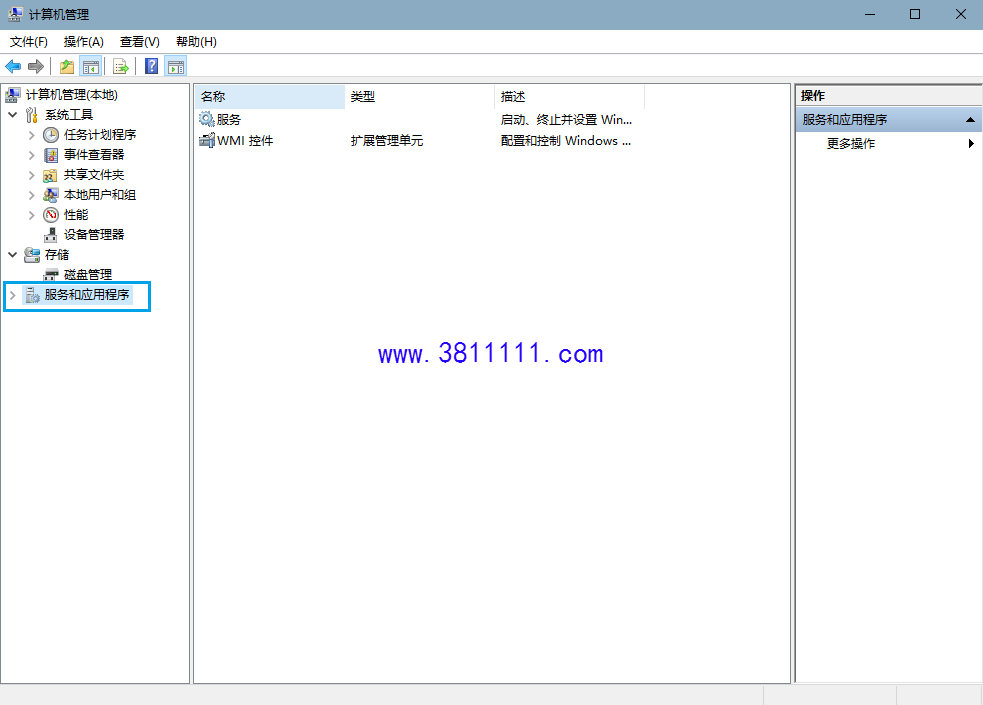Collapse the 存储 tree node

tap(13, 255)
